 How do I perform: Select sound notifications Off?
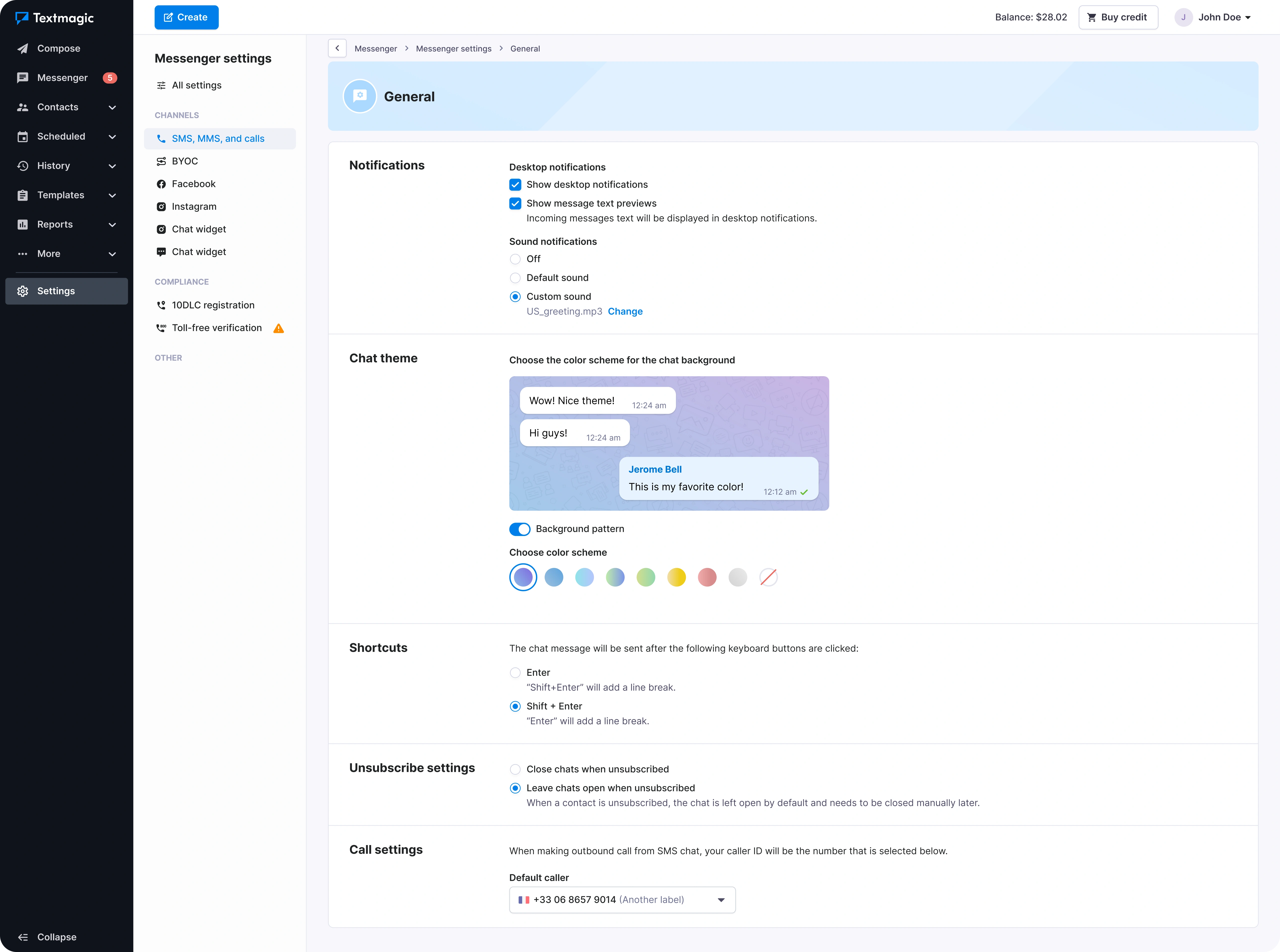coord(515,259)
